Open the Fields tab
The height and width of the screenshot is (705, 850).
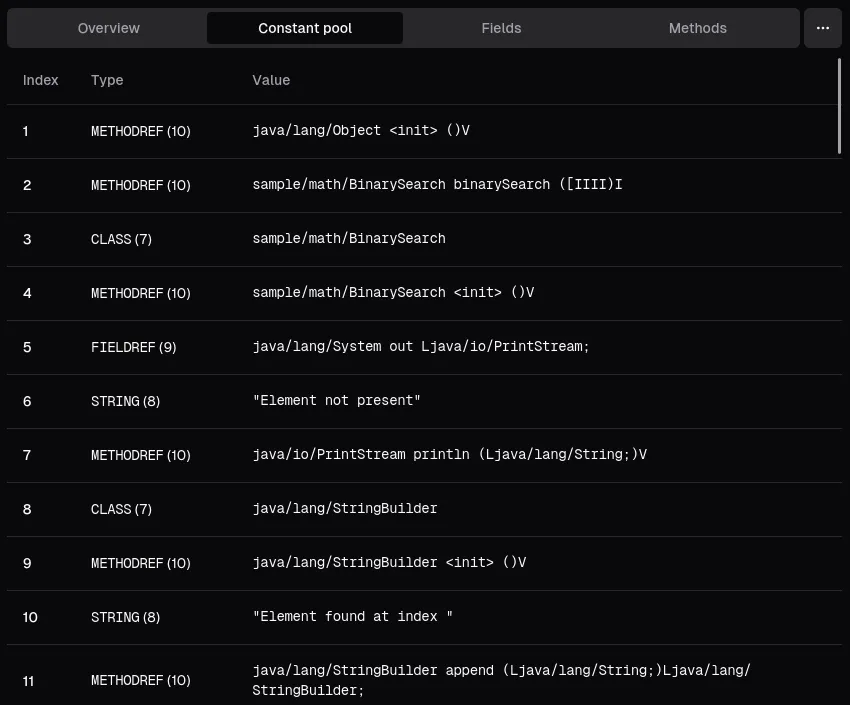tap(501, 28)
